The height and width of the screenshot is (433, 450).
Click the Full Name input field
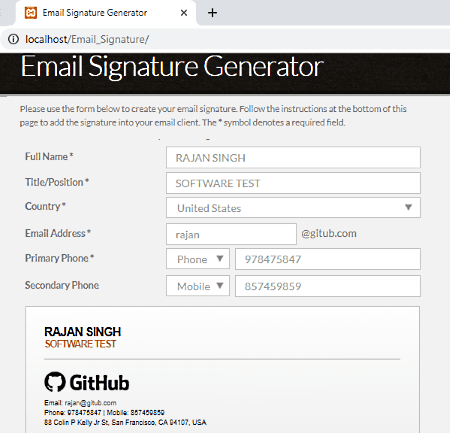pos(293,157)
